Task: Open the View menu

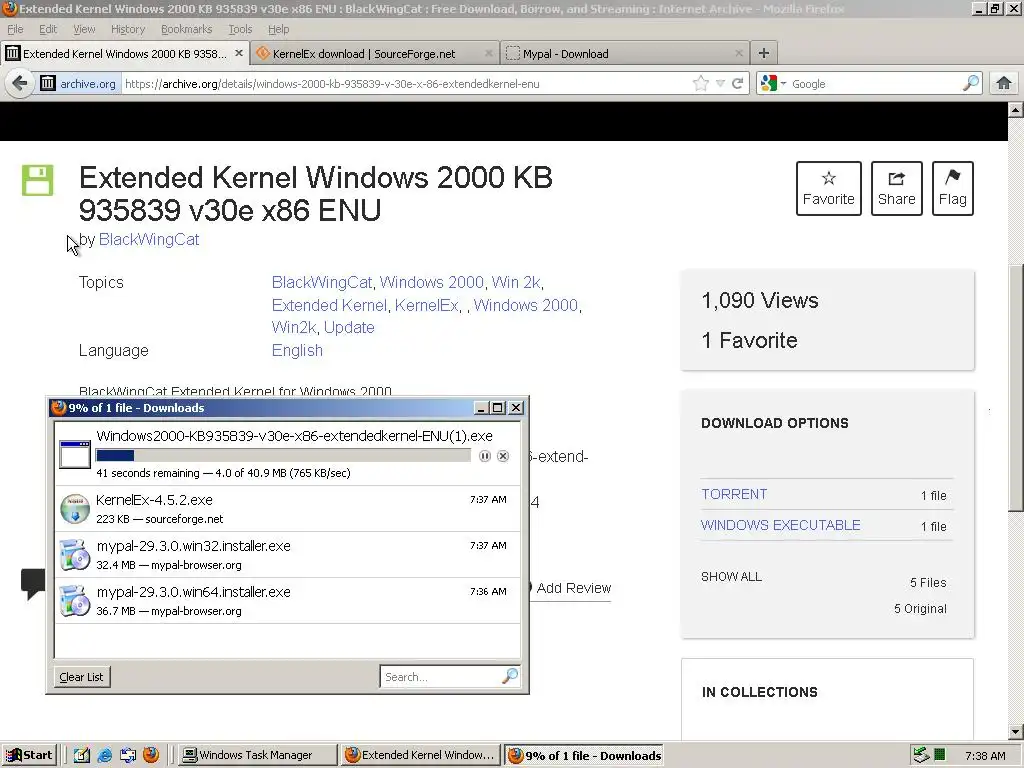Action: (84, 29)
